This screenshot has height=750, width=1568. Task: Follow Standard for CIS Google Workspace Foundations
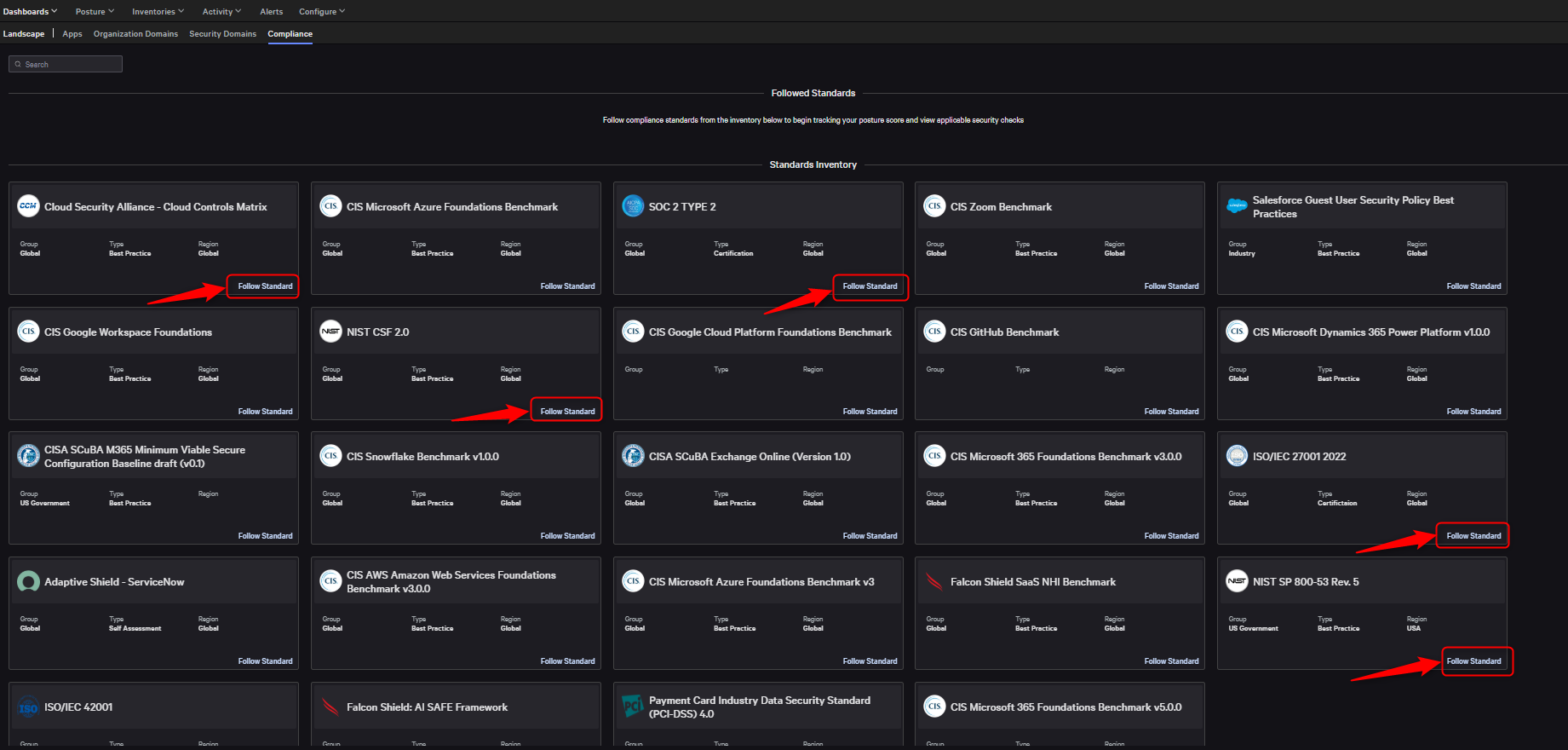[265, 412]
